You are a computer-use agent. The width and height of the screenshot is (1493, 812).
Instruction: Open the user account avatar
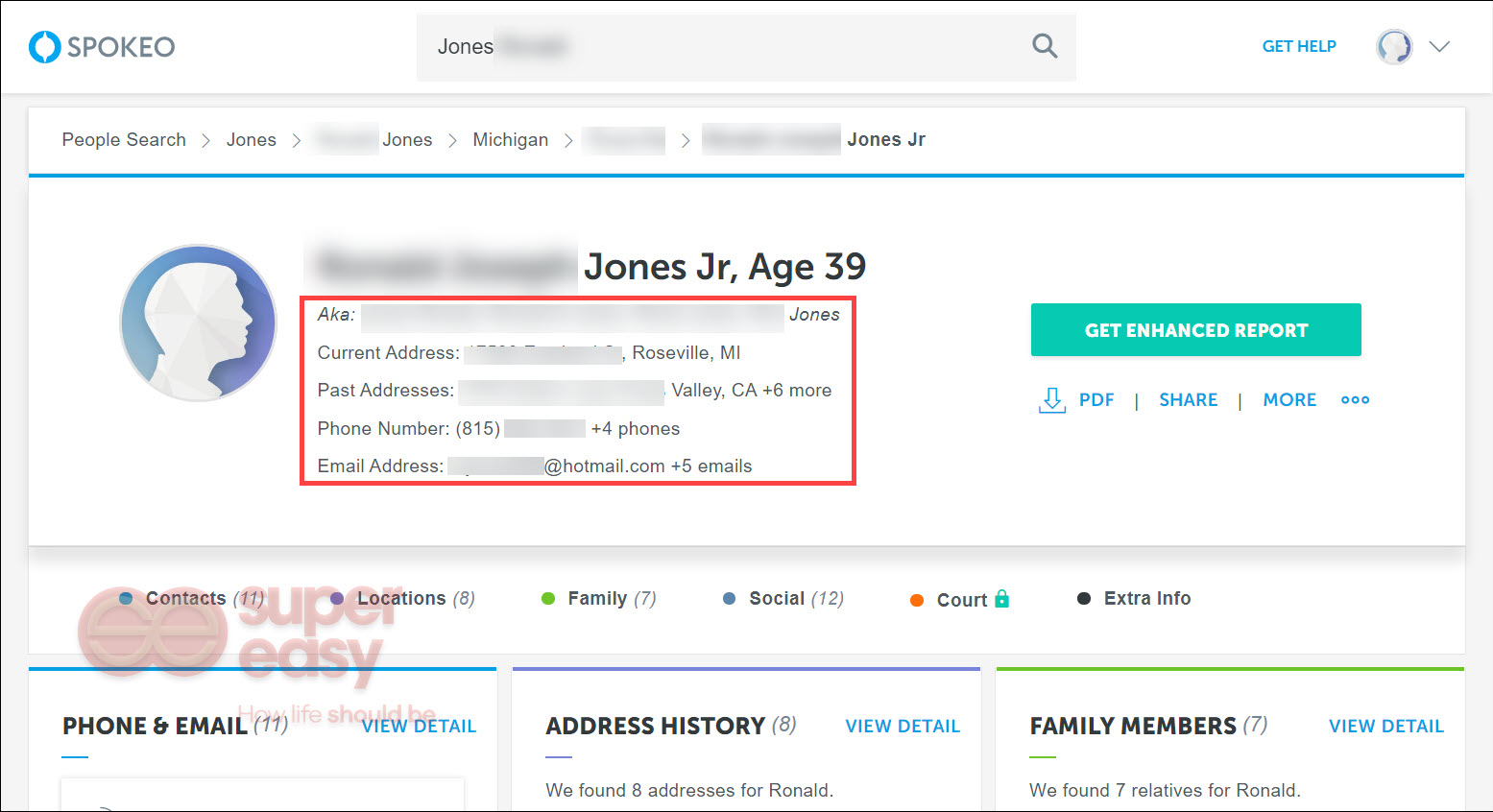pyautogui.click(x=1394, y=46)
